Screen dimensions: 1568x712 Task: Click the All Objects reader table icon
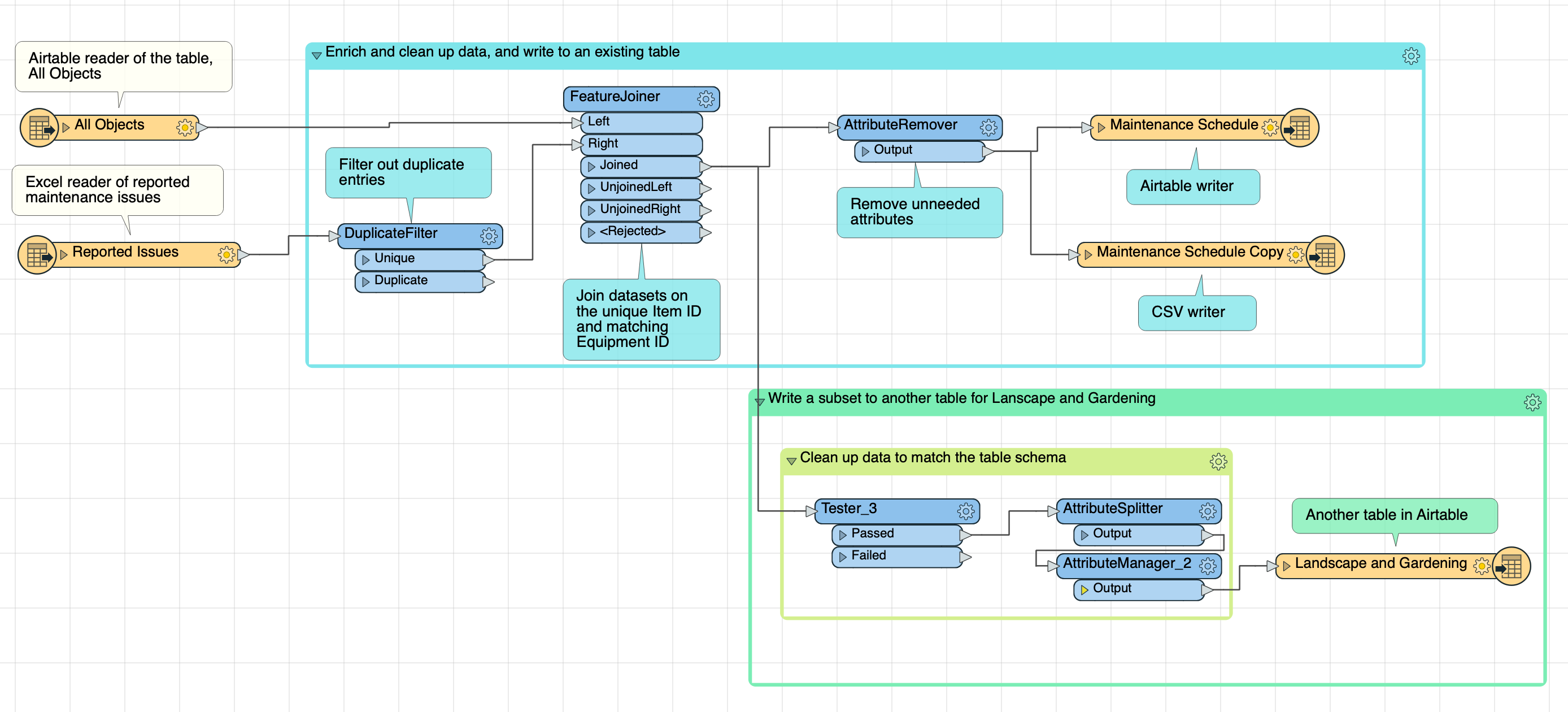coord(40,128)
